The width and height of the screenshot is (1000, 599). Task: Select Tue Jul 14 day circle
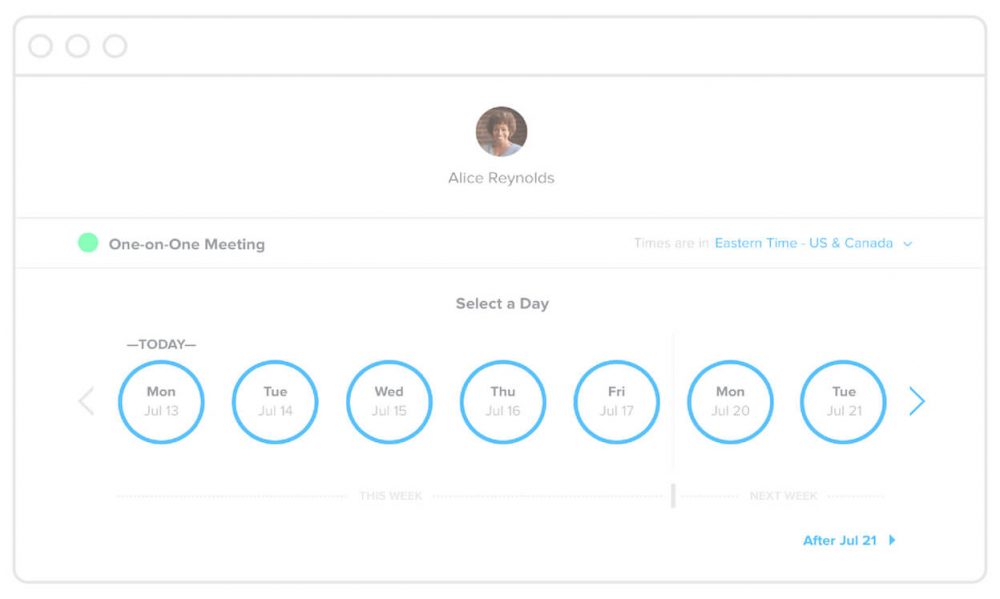click(275, 402)
